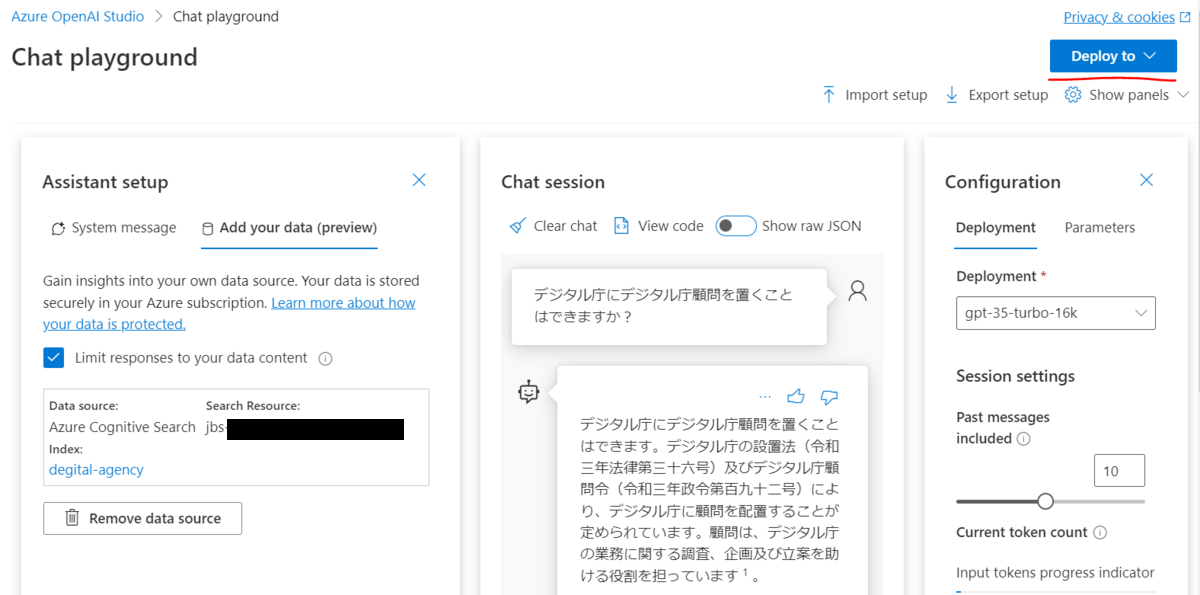Click the Export setup button
The width and height of the screenshot is (1200, 595).
click(x=996, y=95)
